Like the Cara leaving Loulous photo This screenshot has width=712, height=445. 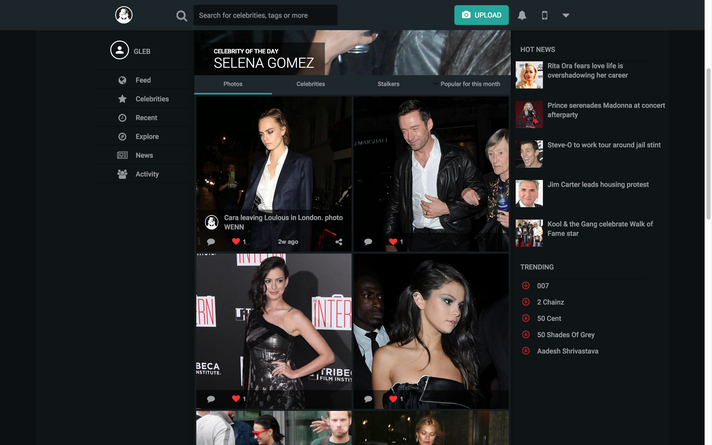pyautogui.click(x=237, y=242)
